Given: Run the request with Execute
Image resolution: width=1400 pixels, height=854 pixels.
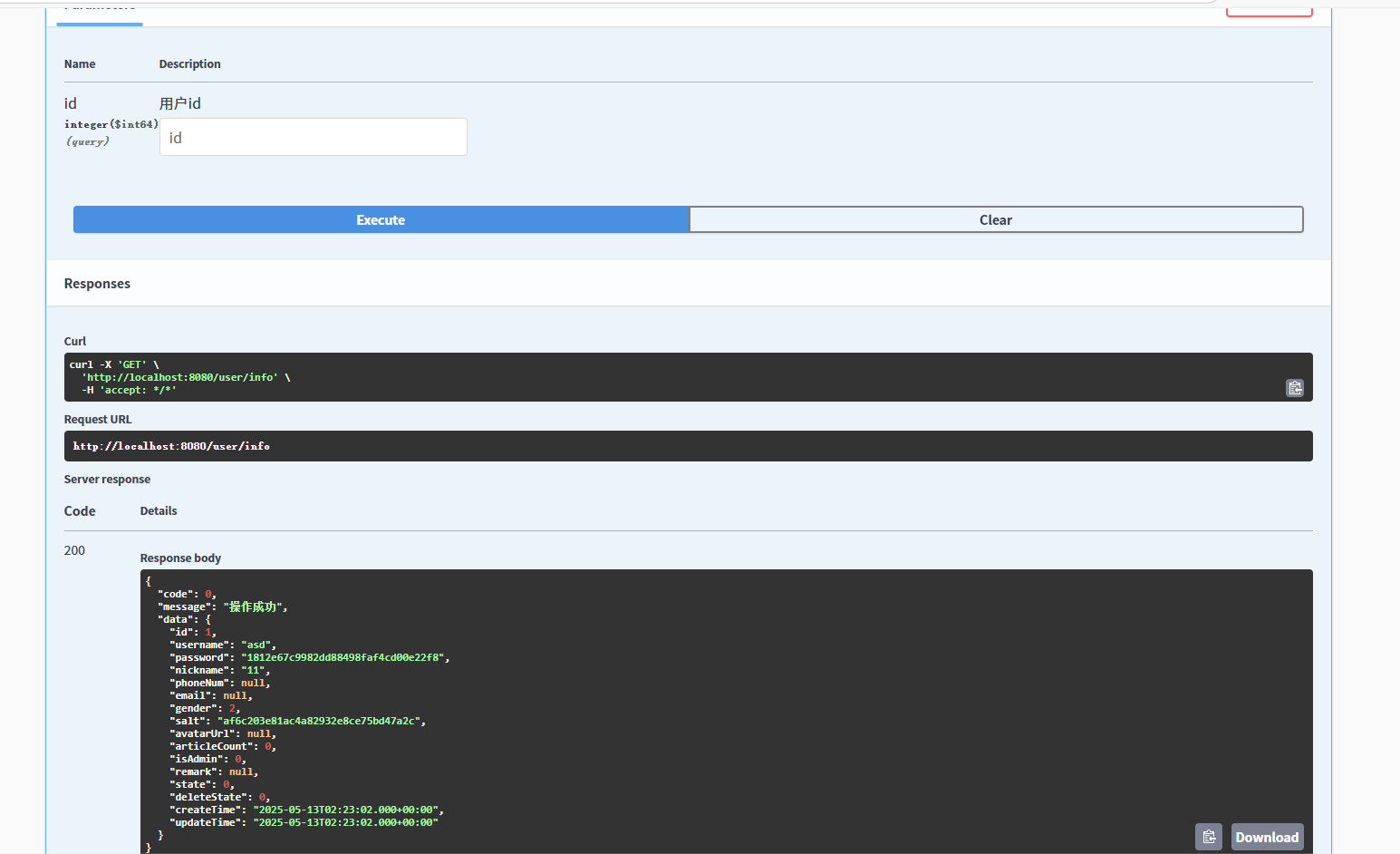Looking at the screenshot, I should tap(381, 219).
